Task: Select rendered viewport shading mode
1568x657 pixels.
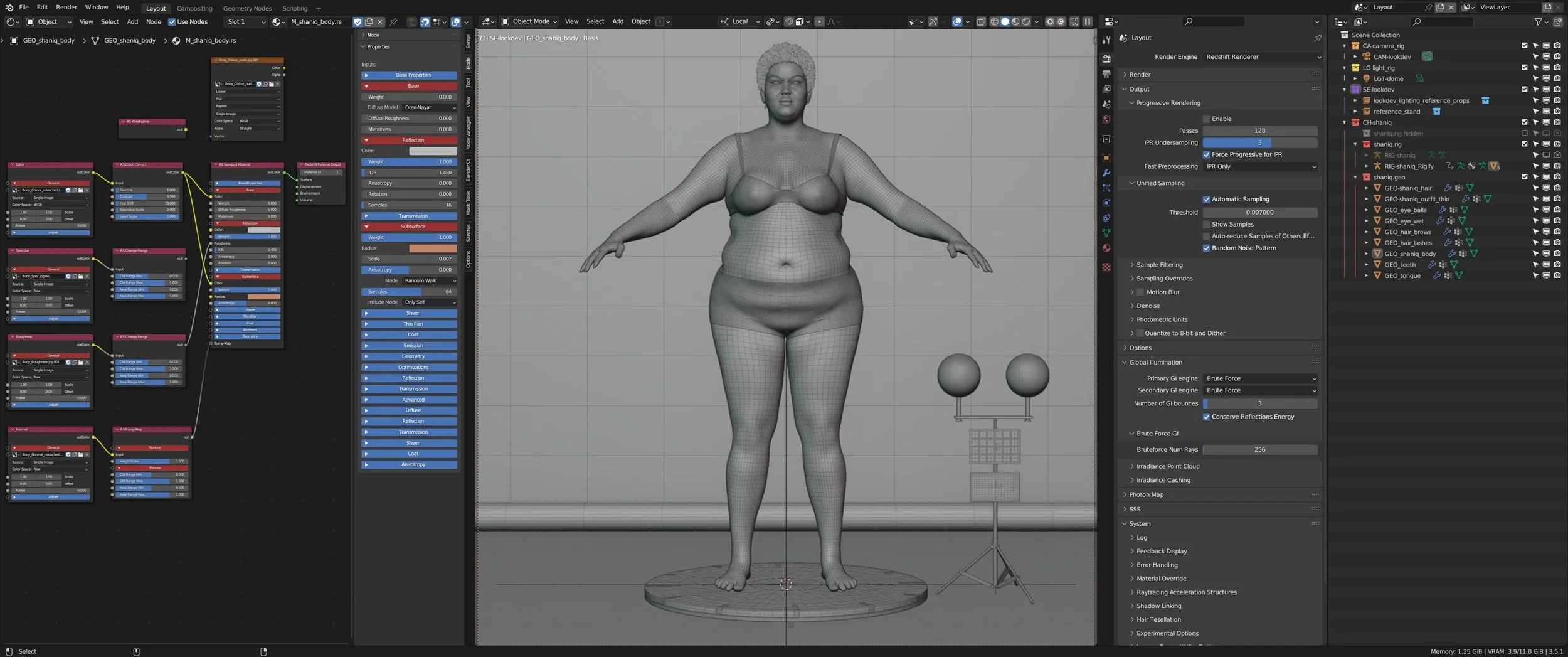Action: coord(1026,21)
